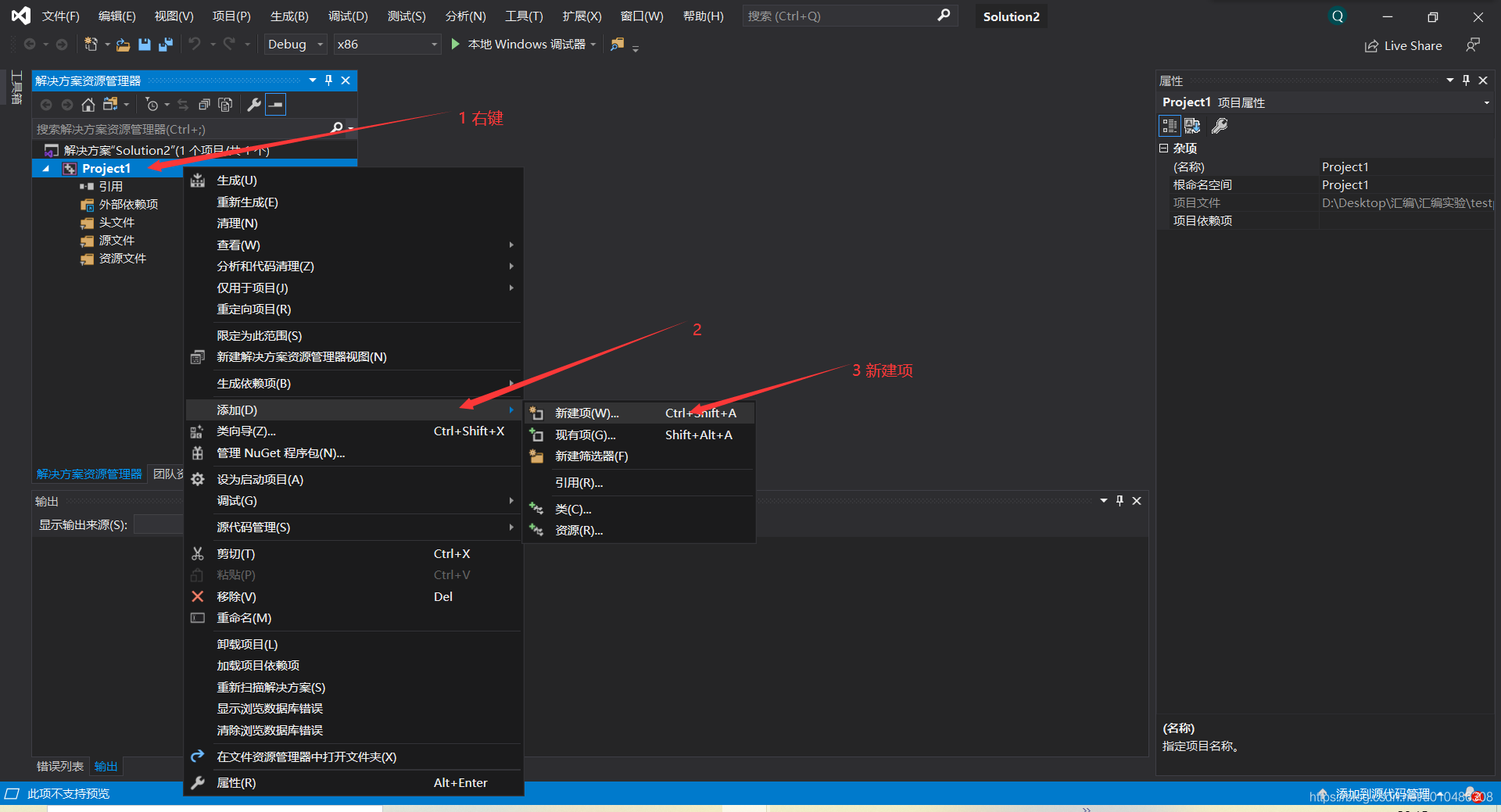Open the 文件(F) menu

[60, 16]
